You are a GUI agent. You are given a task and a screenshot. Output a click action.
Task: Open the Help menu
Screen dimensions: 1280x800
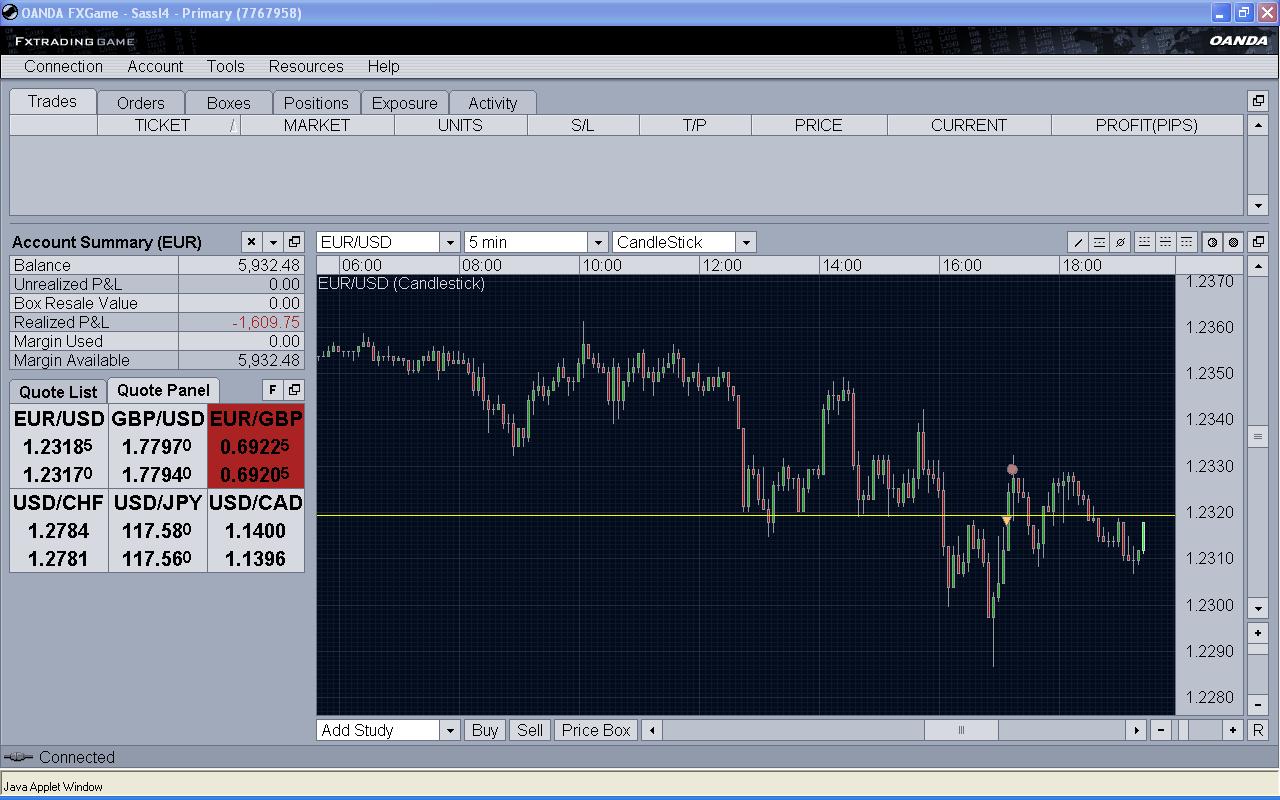pyautogui.click(x=383, y=66)
